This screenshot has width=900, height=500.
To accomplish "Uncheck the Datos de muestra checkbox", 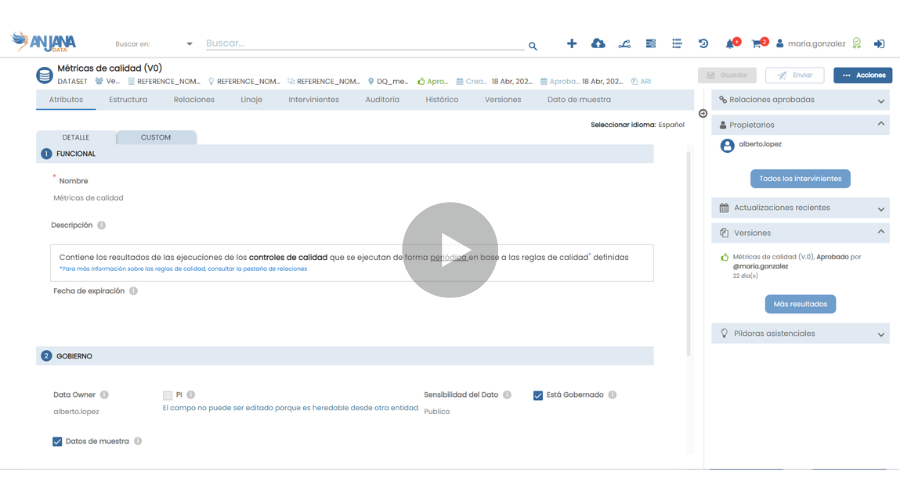I will coord(57,441).
